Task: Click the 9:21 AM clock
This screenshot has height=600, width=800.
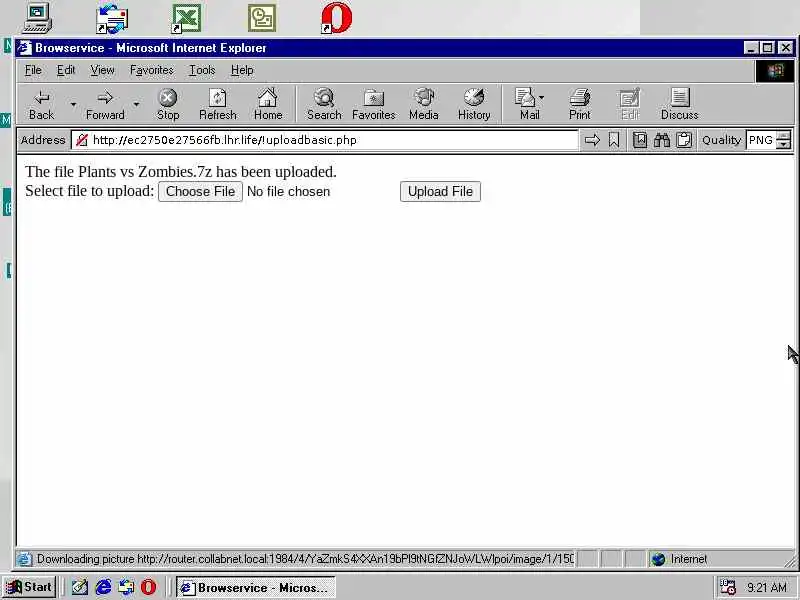Action: click(x=767, y=587)
